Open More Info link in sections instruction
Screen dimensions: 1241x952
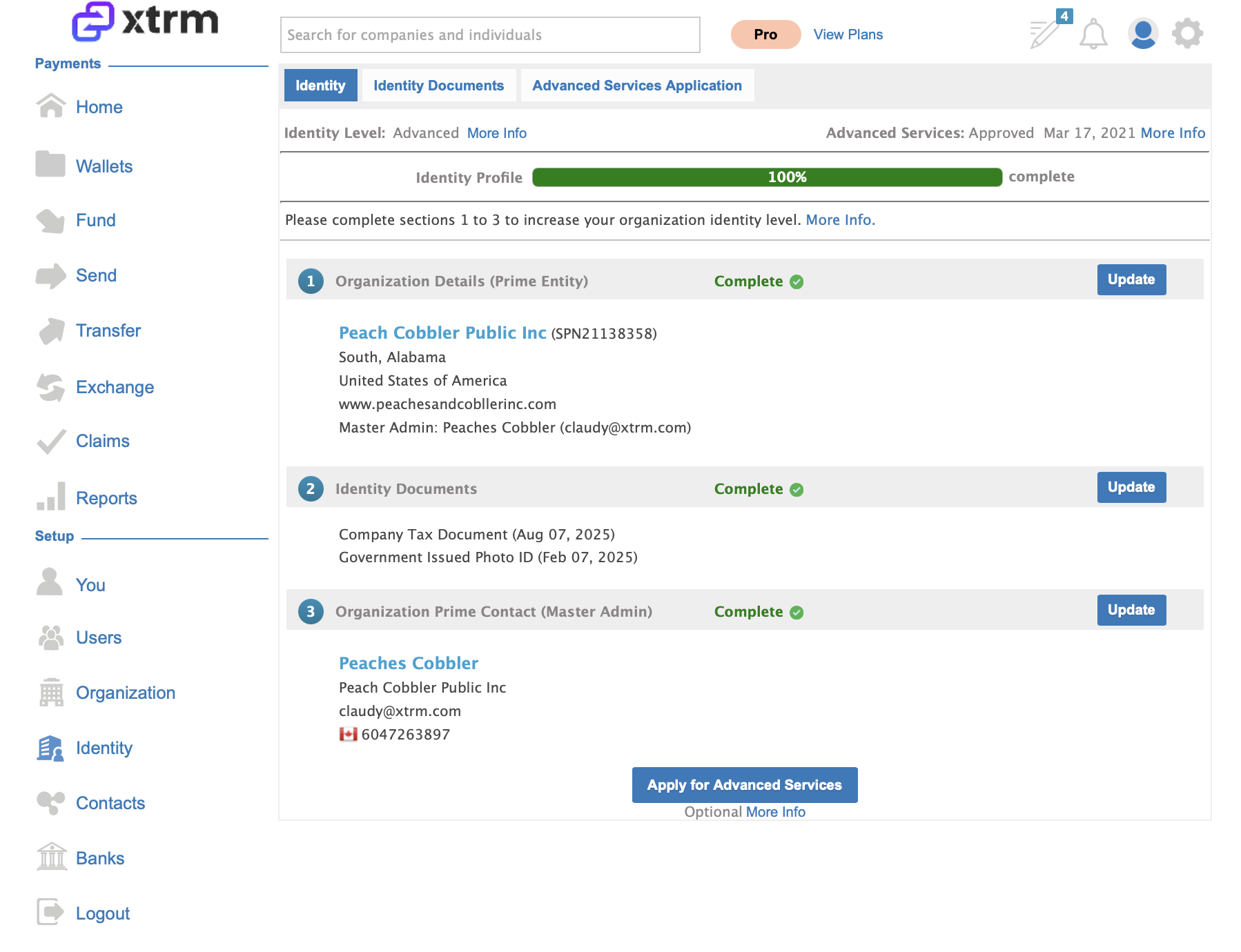[840, 220]
